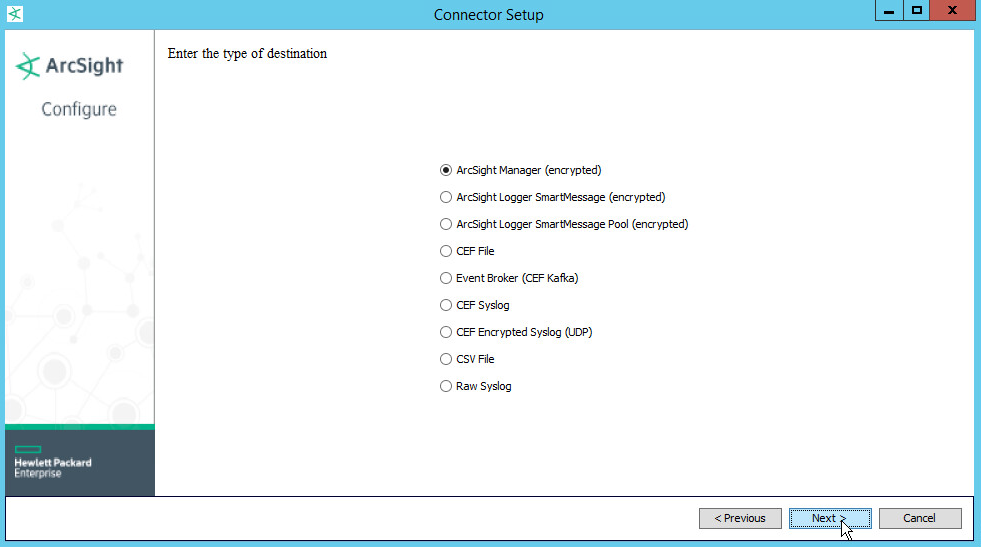The width and height of the screenshot is (981, 547).
Task: Click the 'Enter the type of destination' heading
Action: (x=247, y=54)
